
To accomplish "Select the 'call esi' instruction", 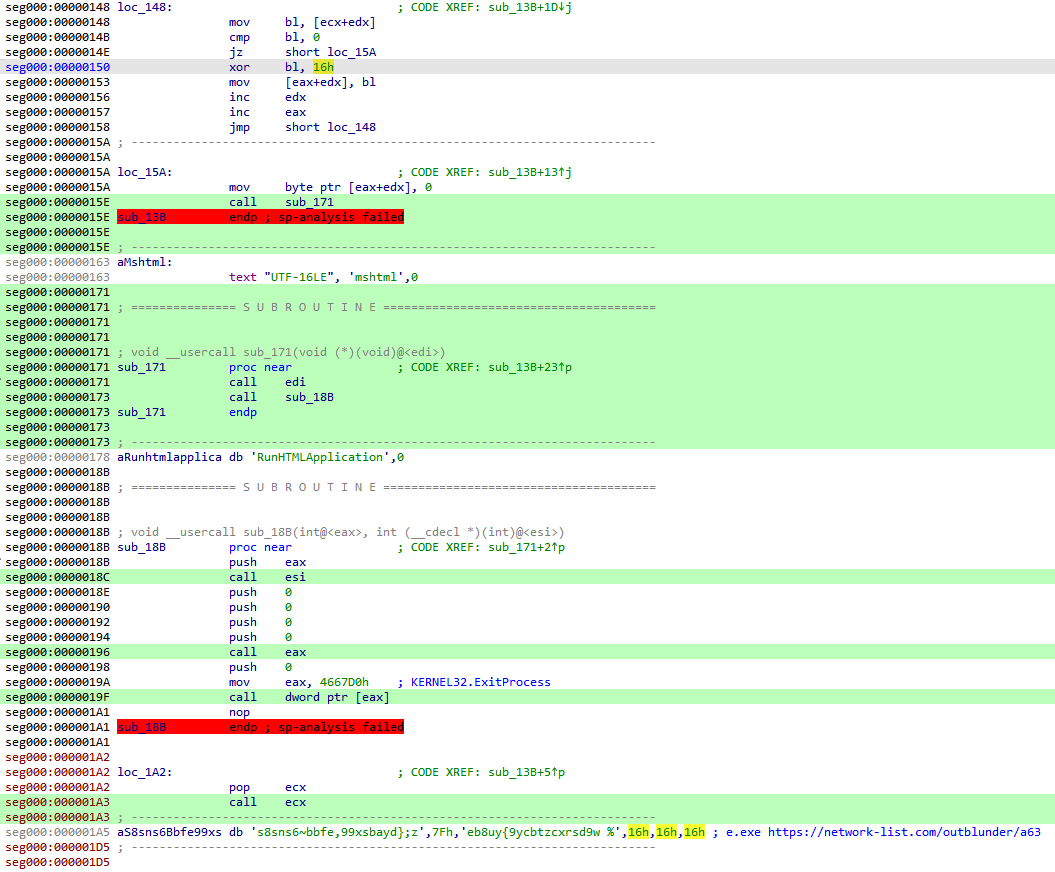I will tap(267, 577).
